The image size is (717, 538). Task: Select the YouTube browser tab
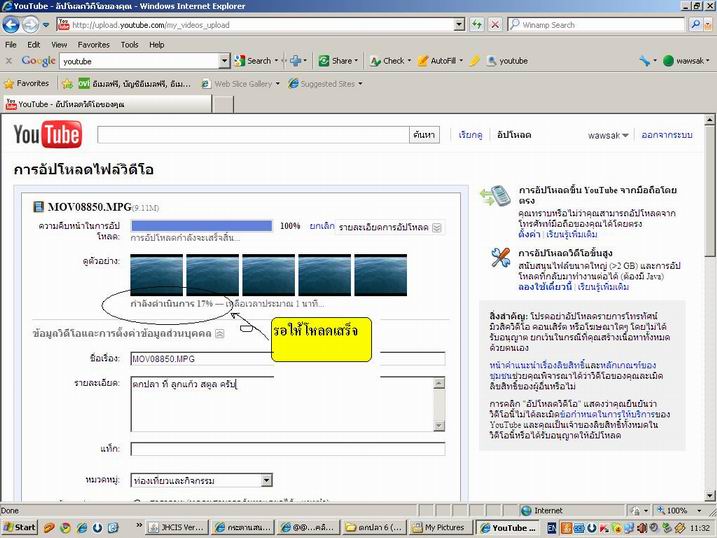coord(108,104)
